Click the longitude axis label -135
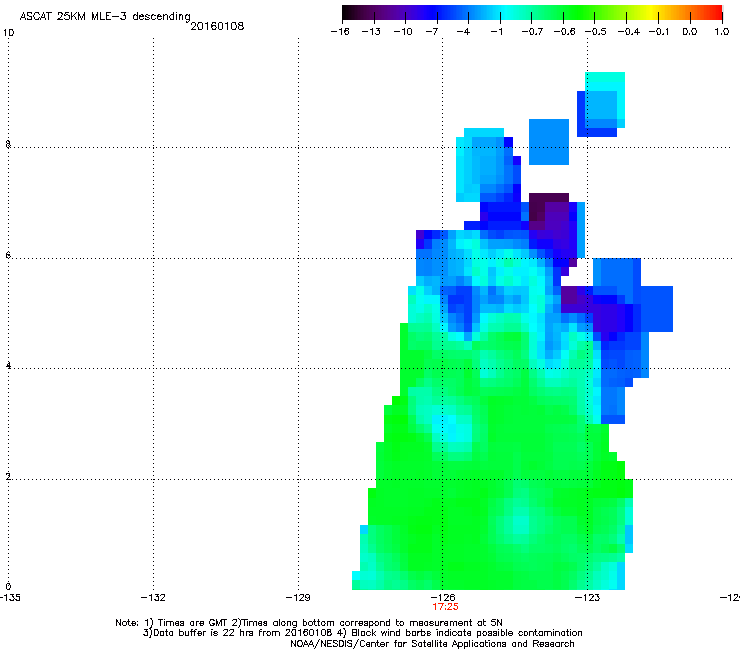The image size is (740, 650). [10, 598]
